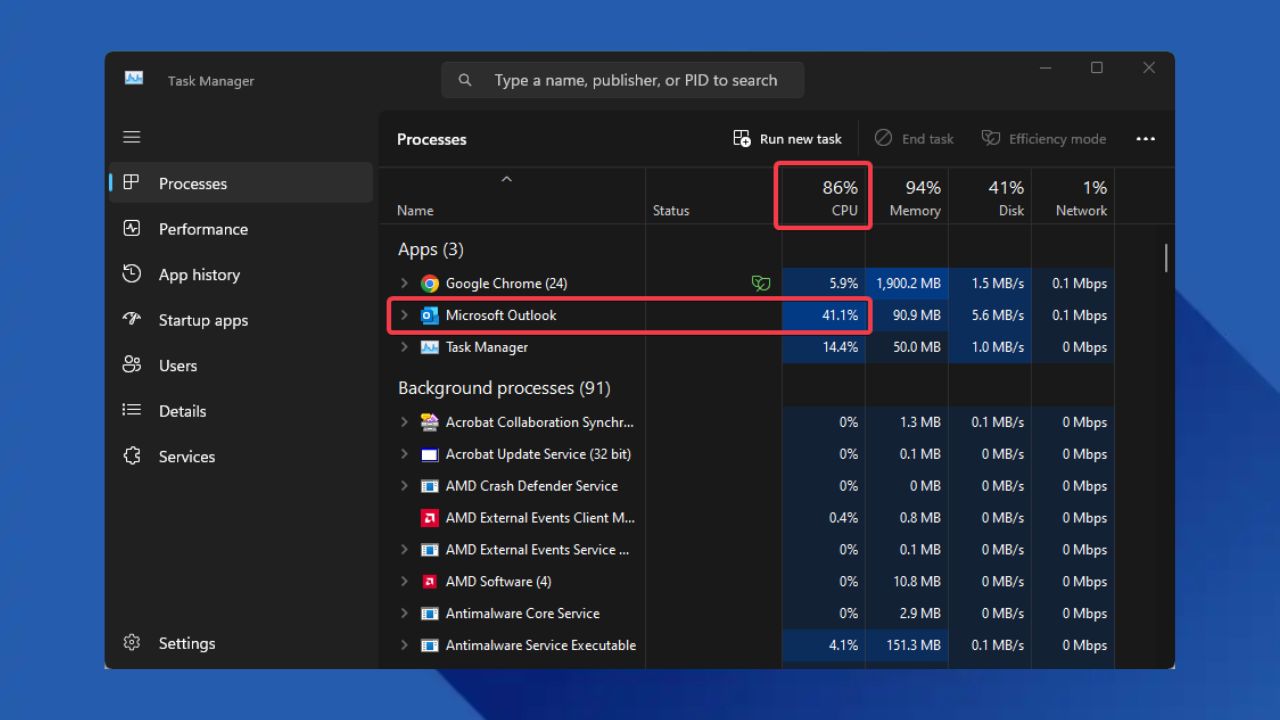Open the Details page

182,411
